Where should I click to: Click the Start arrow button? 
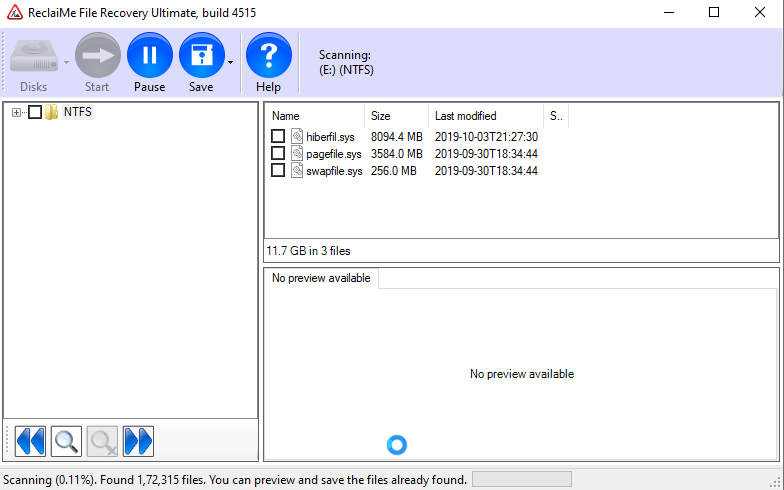point(98,56)
